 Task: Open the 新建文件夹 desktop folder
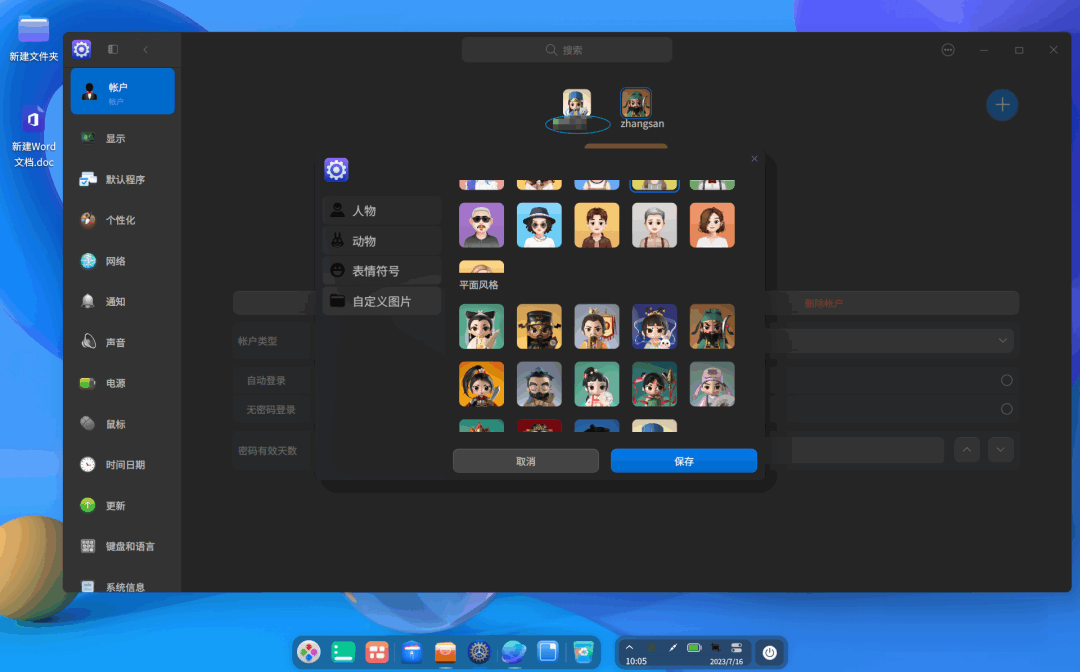tap(33, 39)
